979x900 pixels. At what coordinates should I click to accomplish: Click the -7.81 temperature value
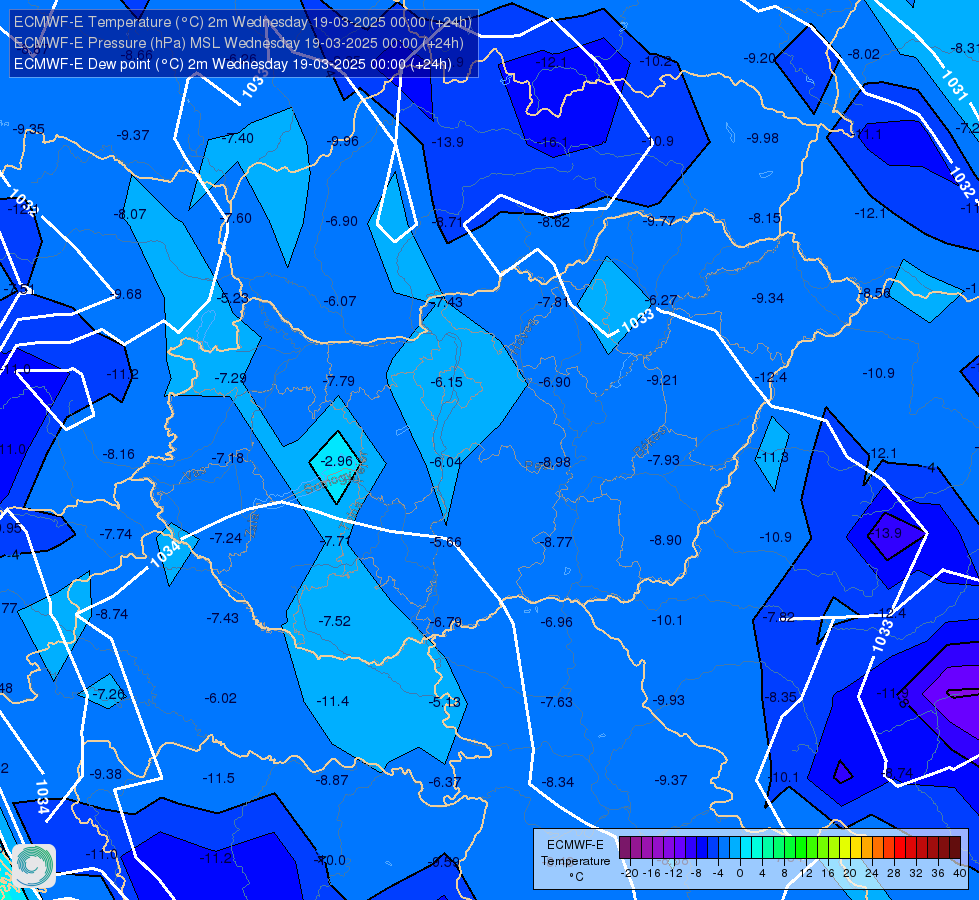pyautogui.click(x=553, y=302)
